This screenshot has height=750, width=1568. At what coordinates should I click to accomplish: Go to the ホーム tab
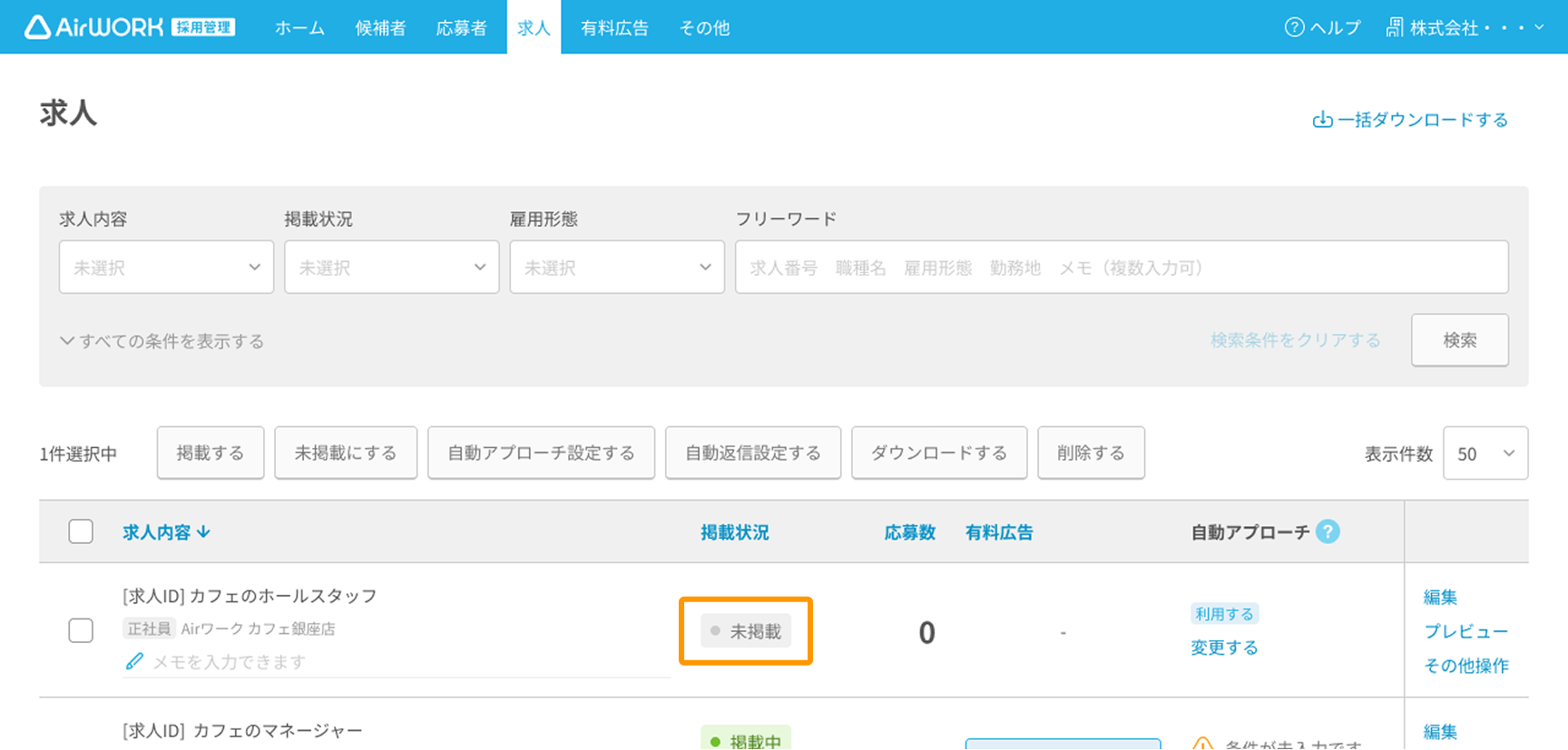(x=299, y=27)
